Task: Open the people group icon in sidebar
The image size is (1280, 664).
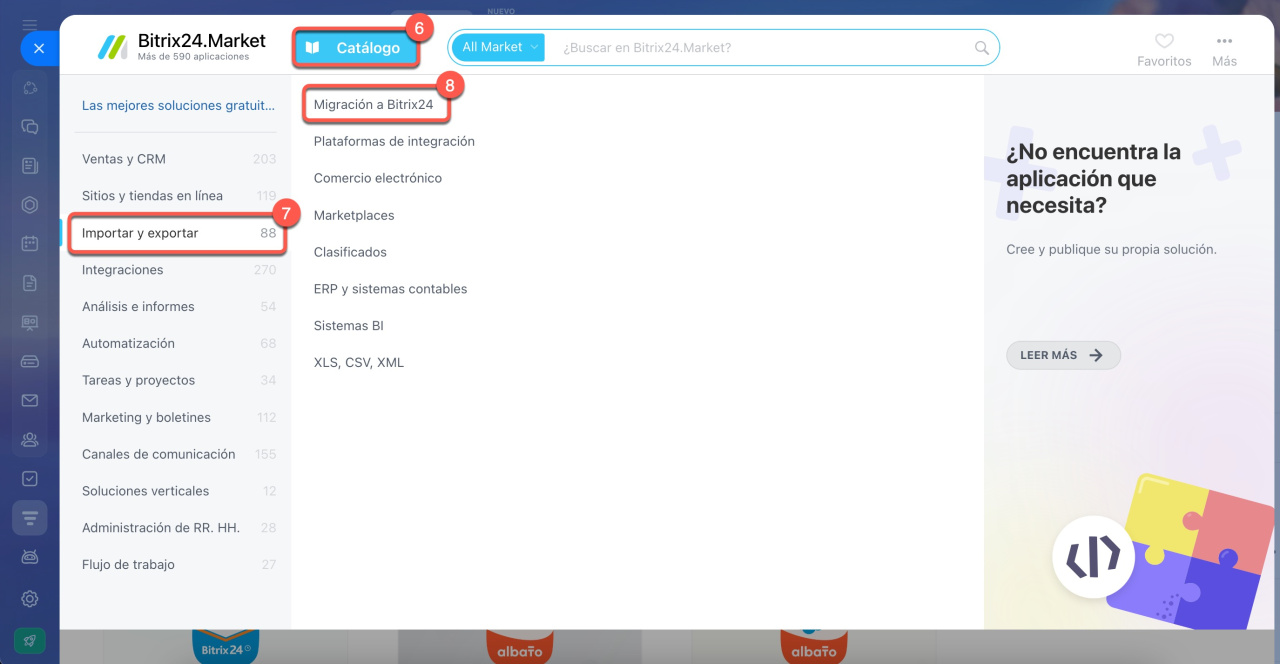Action: click(x=30, y=439)
